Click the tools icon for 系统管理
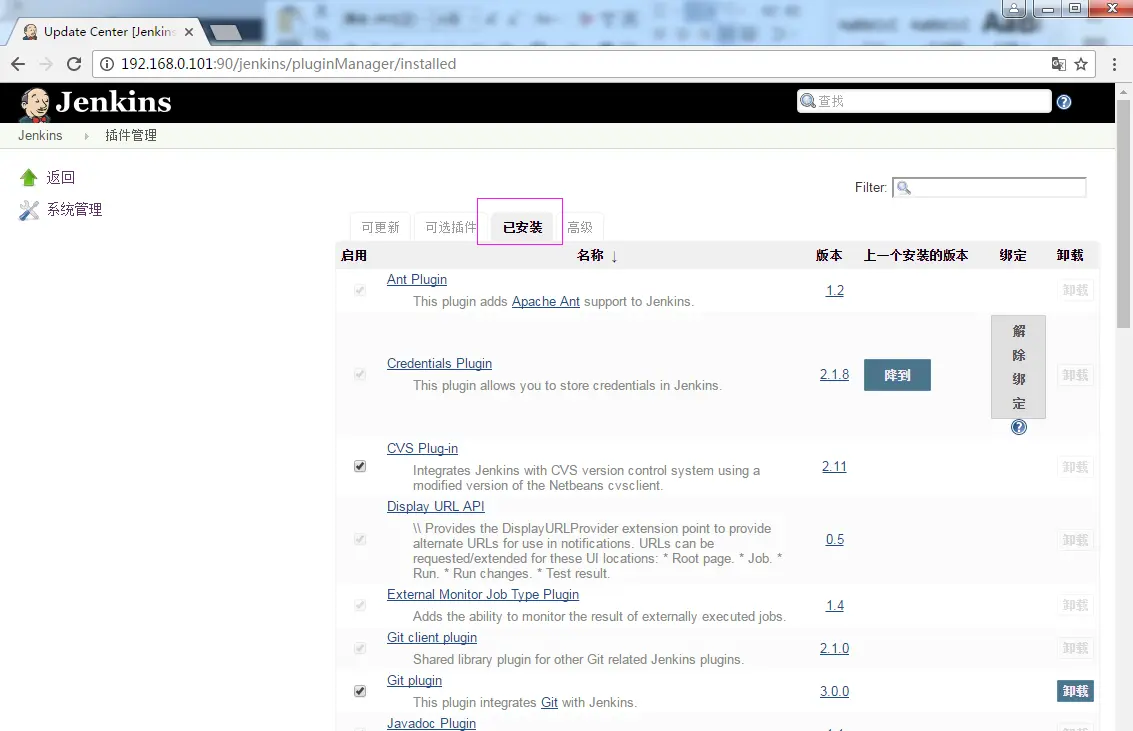Screen dimensions: 1133x731 (x=29, y=210)
